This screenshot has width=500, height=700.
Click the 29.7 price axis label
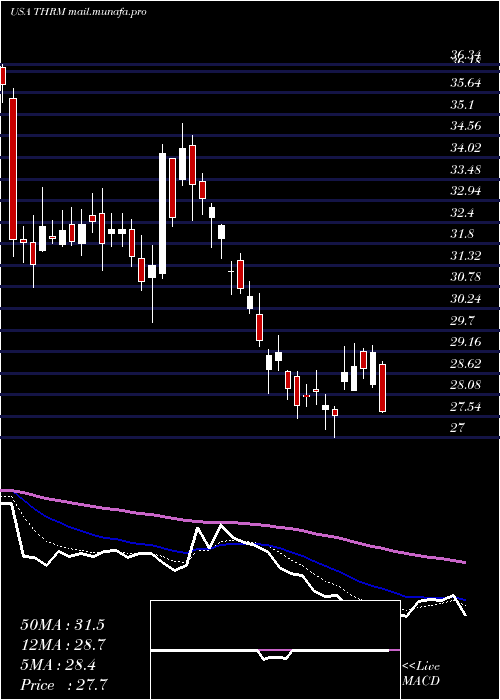[x=462, y=321]
